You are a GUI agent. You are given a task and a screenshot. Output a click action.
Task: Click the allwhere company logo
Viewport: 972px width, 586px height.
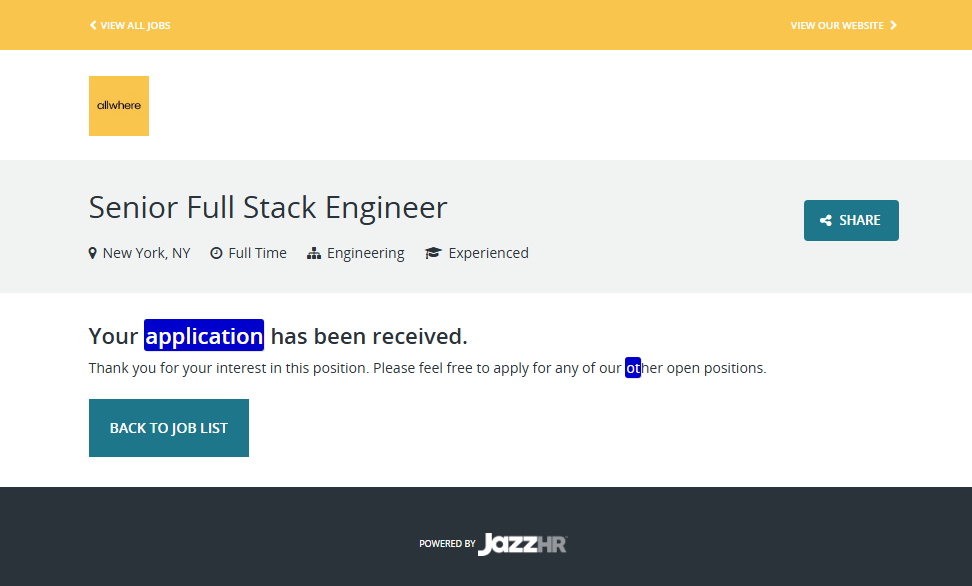[x=119, y=106]
